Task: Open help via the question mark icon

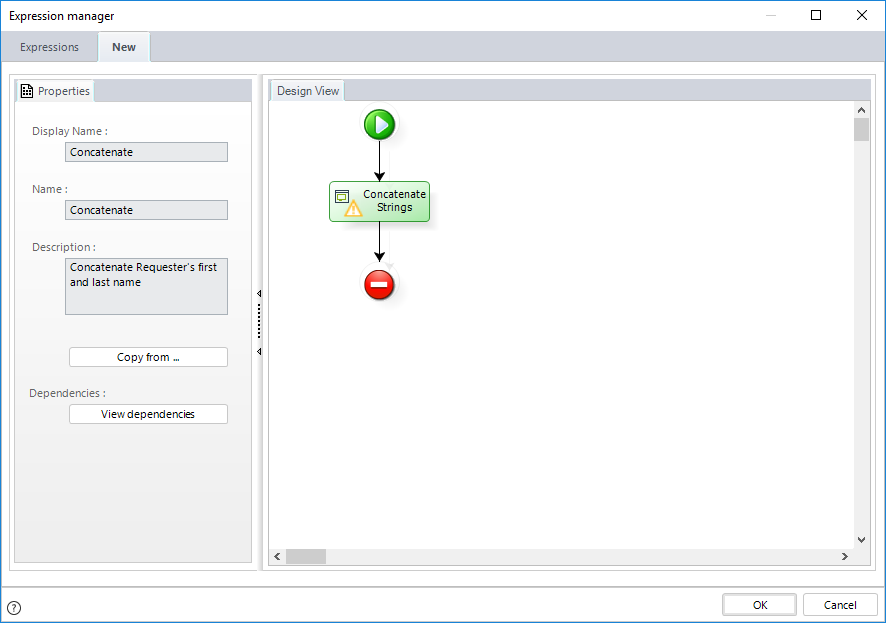Action: [14, 608]
